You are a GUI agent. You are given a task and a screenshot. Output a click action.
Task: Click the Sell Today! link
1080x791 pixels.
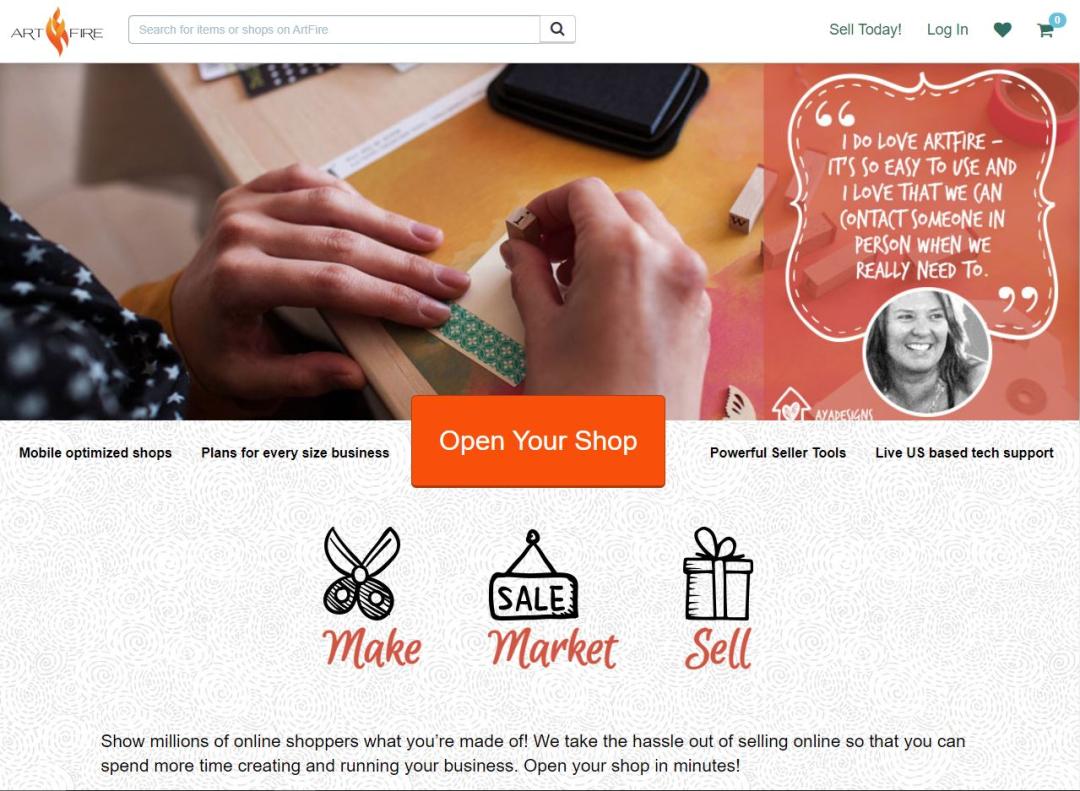[865, 30]
